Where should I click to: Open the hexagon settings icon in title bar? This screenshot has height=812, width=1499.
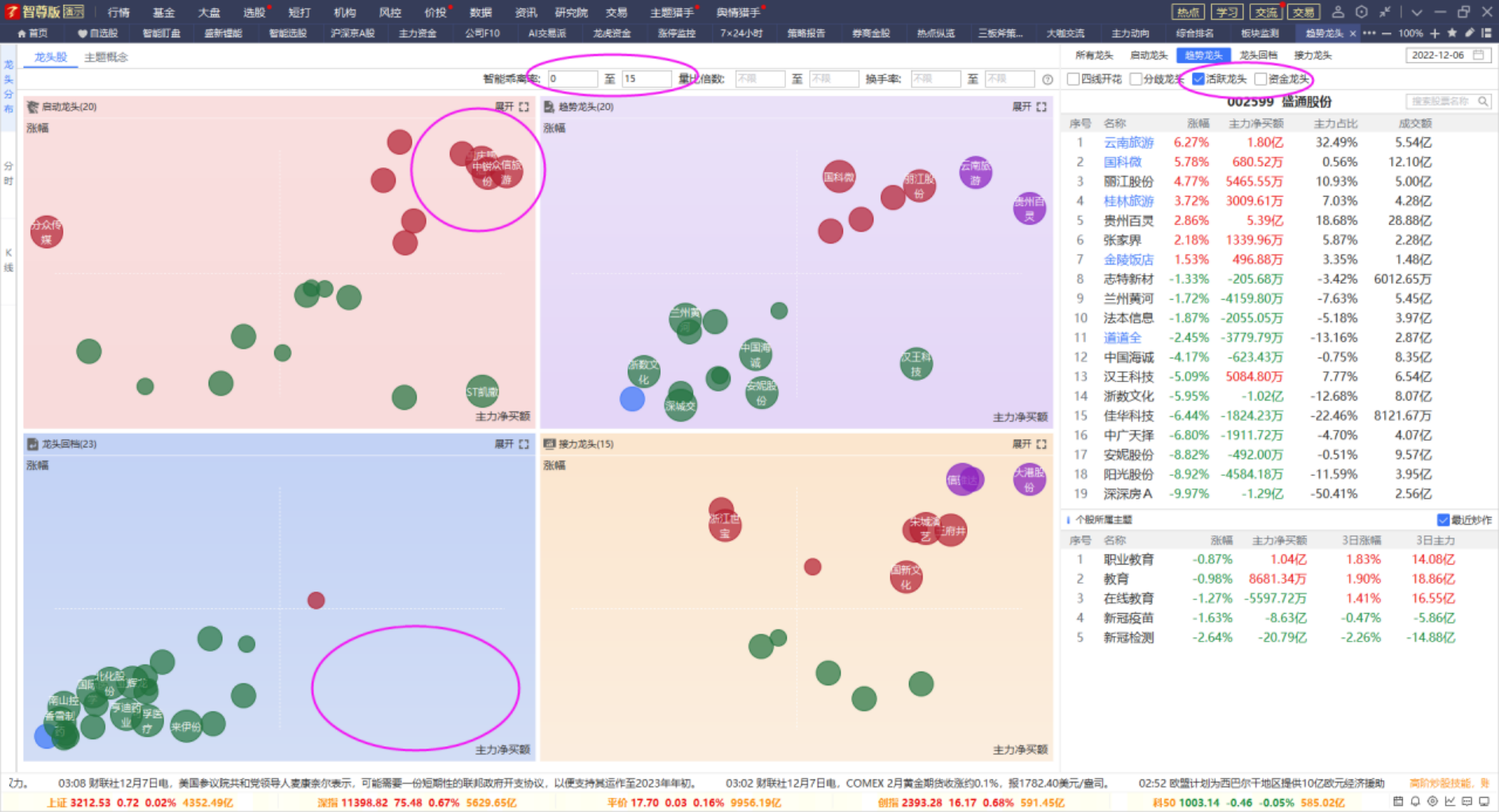click(1361, 12)
